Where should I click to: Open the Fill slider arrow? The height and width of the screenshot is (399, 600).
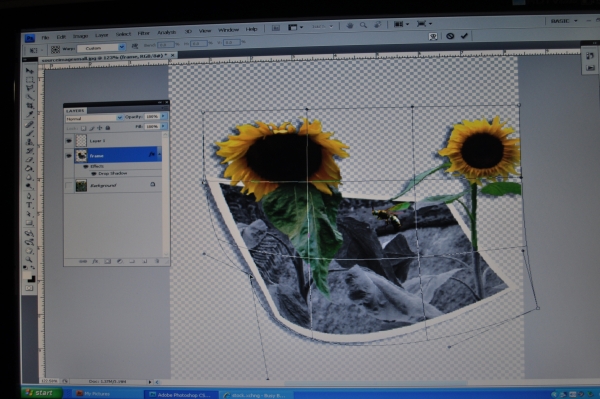coord(164,126)
